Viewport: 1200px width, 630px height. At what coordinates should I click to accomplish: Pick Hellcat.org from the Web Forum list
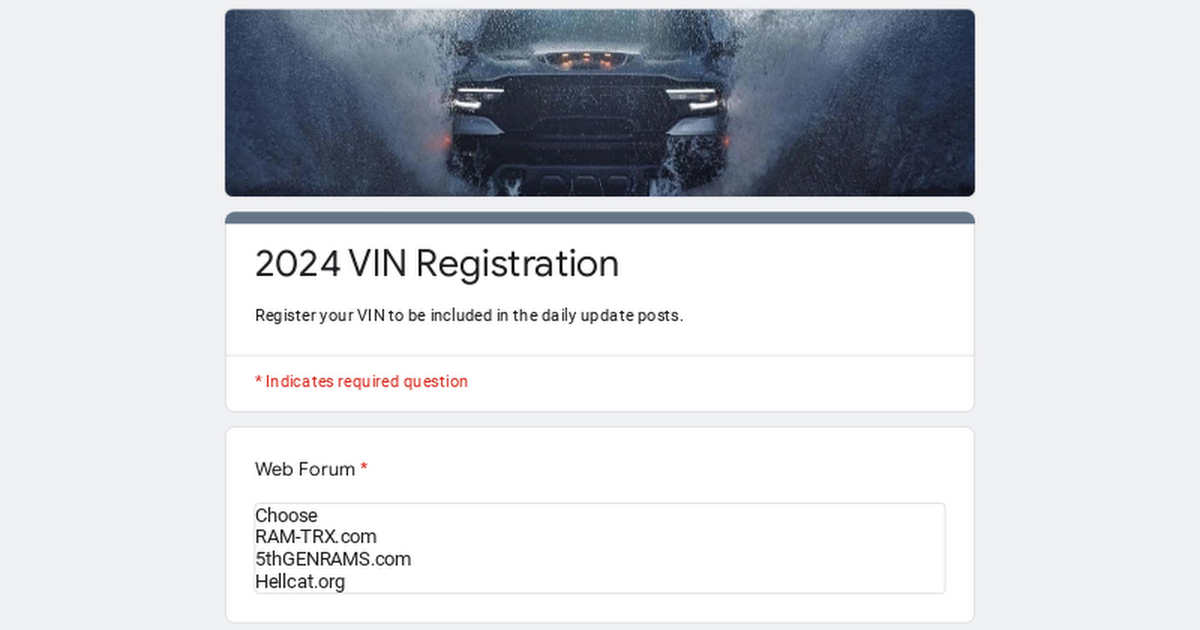300,581
